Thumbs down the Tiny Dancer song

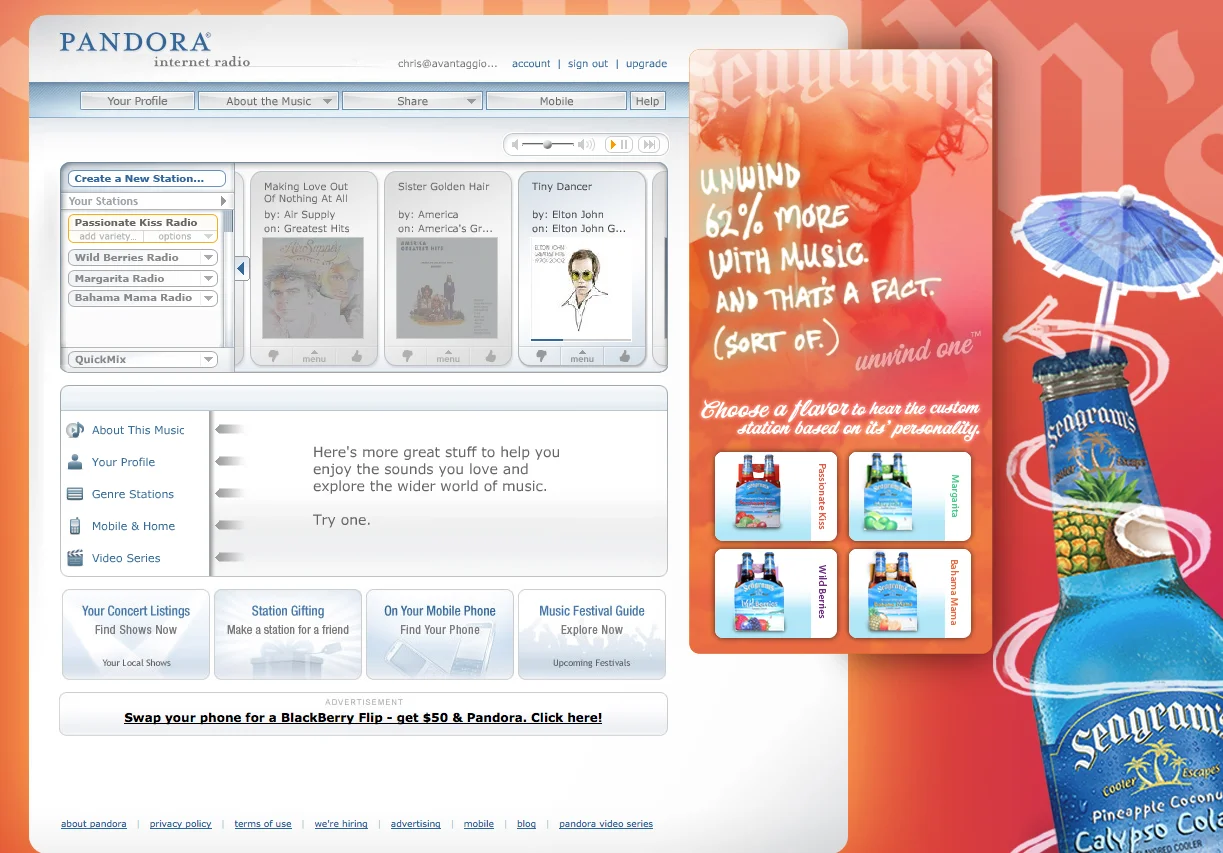click(x=541, y=356)
